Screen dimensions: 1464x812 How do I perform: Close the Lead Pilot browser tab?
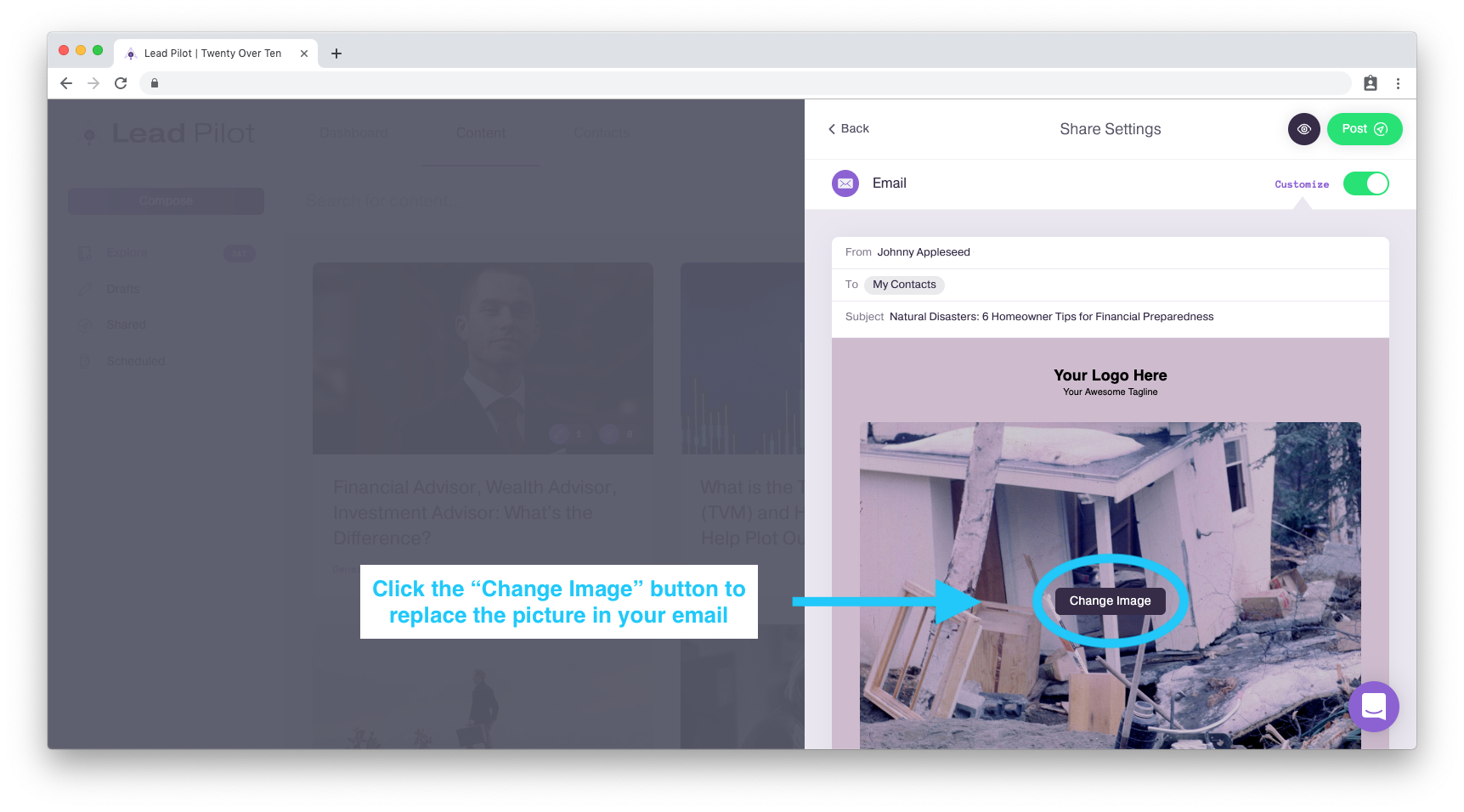tap(304, 54)
